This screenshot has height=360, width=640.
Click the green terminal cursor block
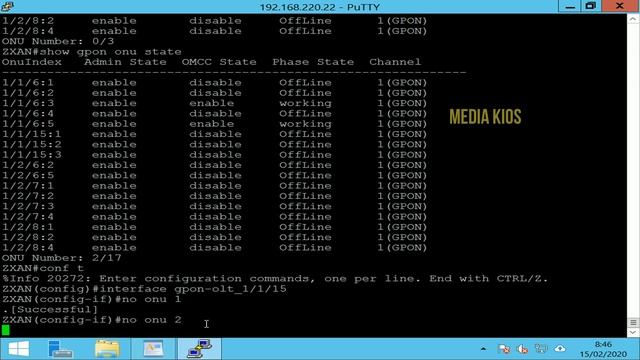(5, 330)
